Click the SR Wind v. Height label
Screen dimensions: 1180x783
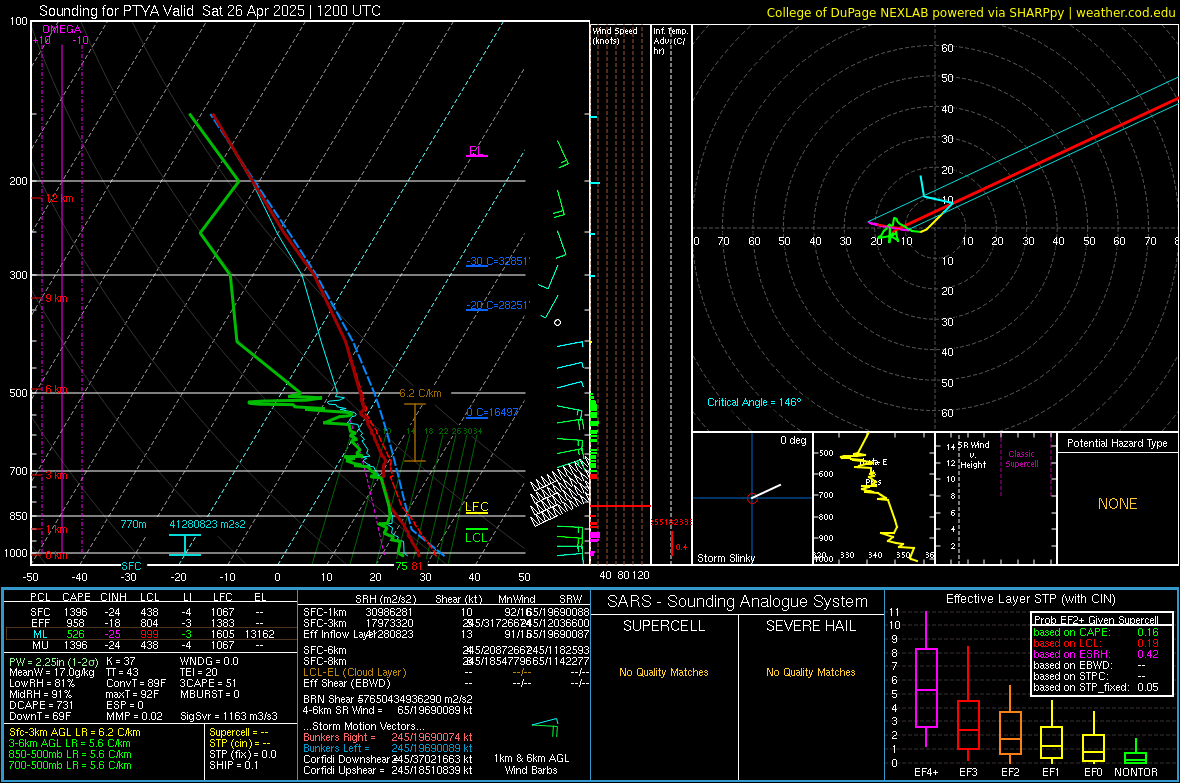coord(973,455)
